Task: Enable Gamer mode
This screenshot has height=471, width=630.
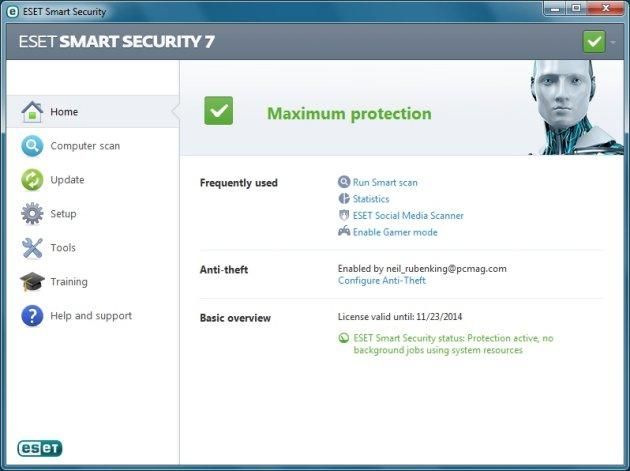Action: (395, 232)
